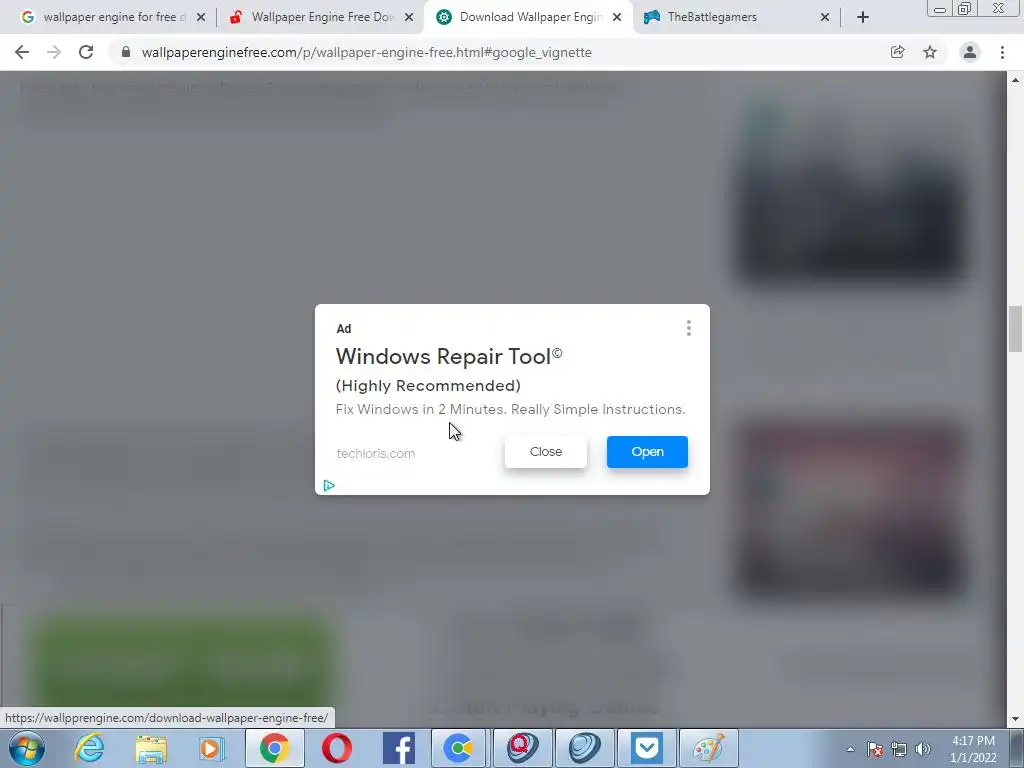This screenshot has width=1024, height=768.
Task: Close the Windows Repair Tool ad
Action: click(x=546, y=452)
